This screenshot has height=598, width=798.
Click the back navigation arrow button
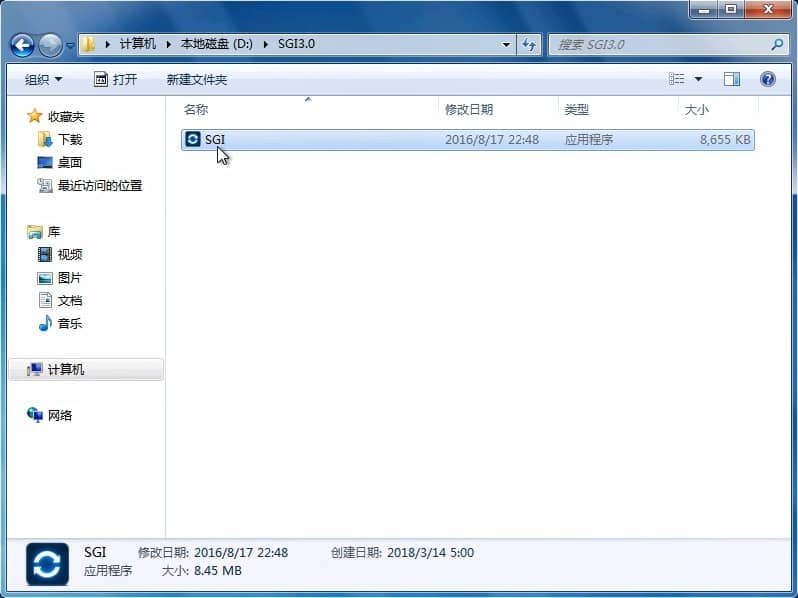[23, 45]
